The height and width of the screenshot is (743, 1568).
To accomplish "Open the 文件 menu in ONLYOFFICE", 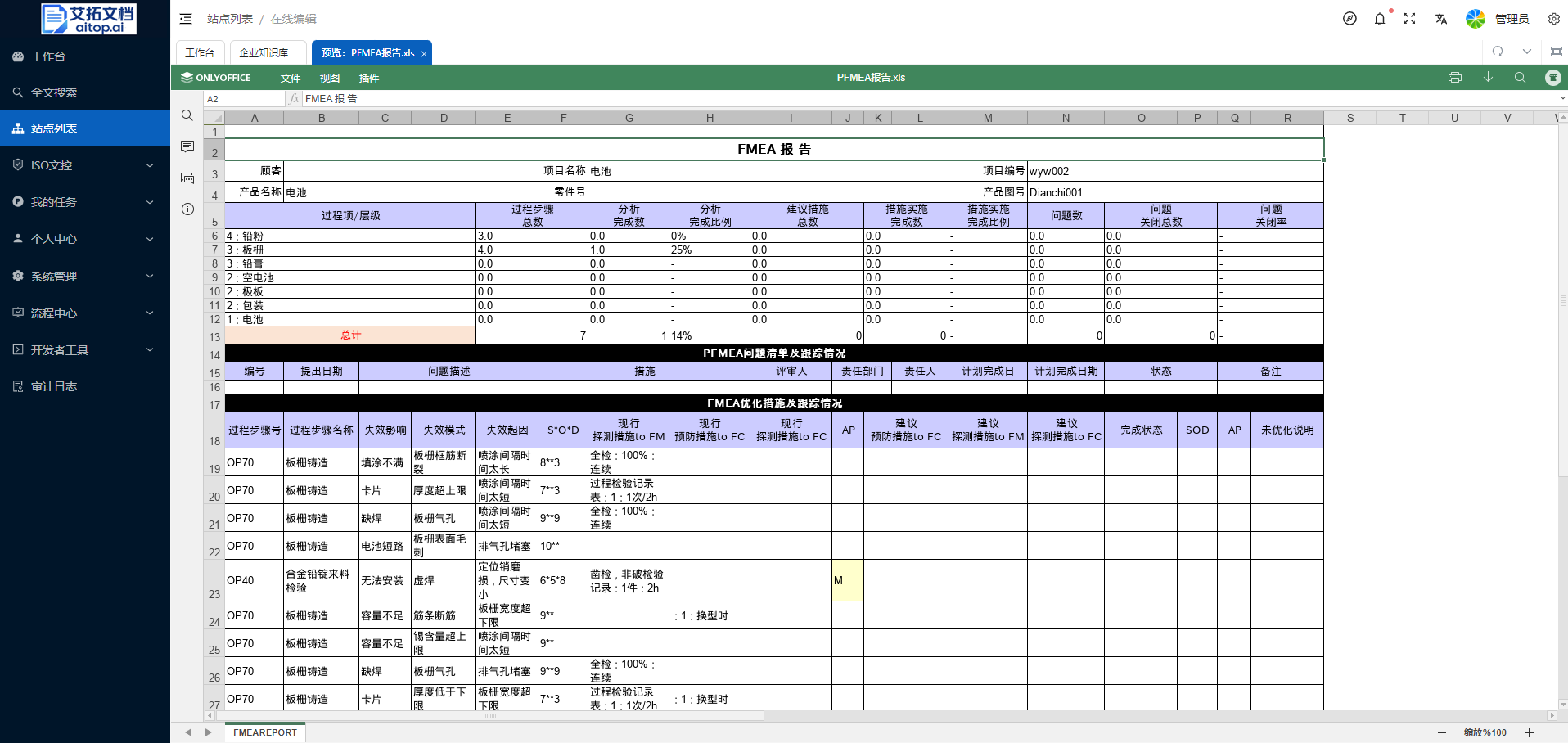I will click(x=291, y=79).
